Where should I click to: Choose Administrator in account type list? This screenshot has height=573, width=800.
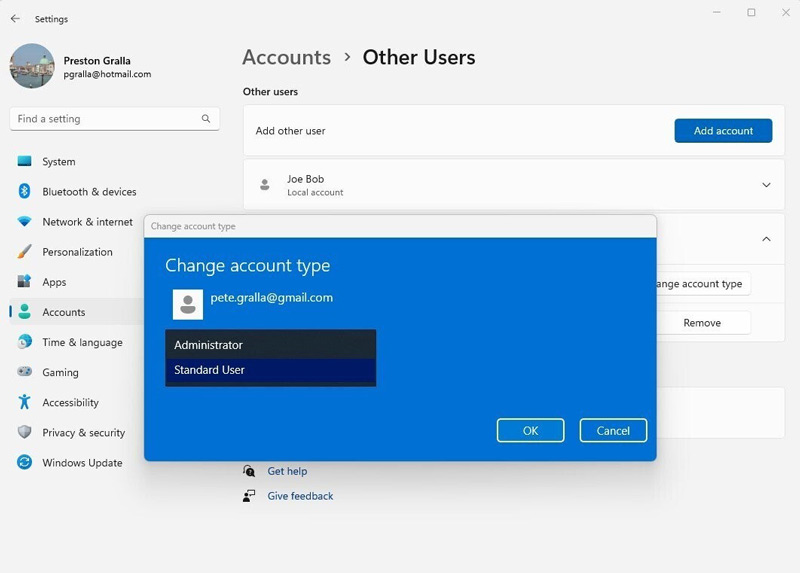(x=270, y=345)
